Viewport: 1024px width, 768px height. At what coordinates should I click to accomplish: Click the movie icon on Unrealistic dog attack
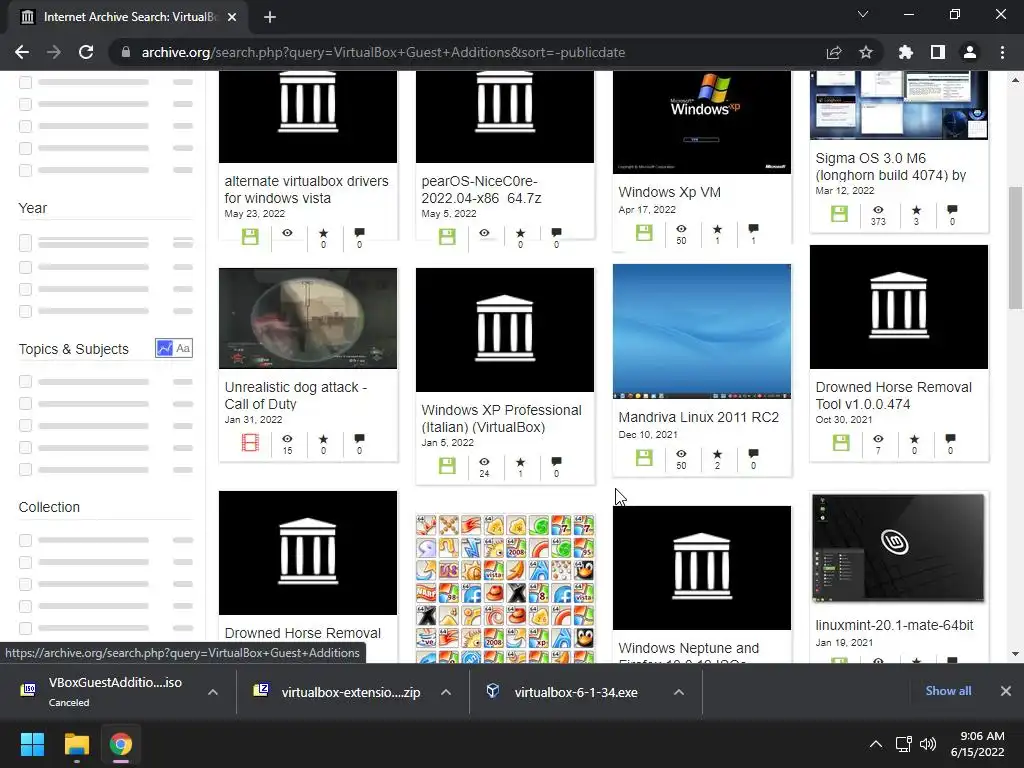pos(250,443)
